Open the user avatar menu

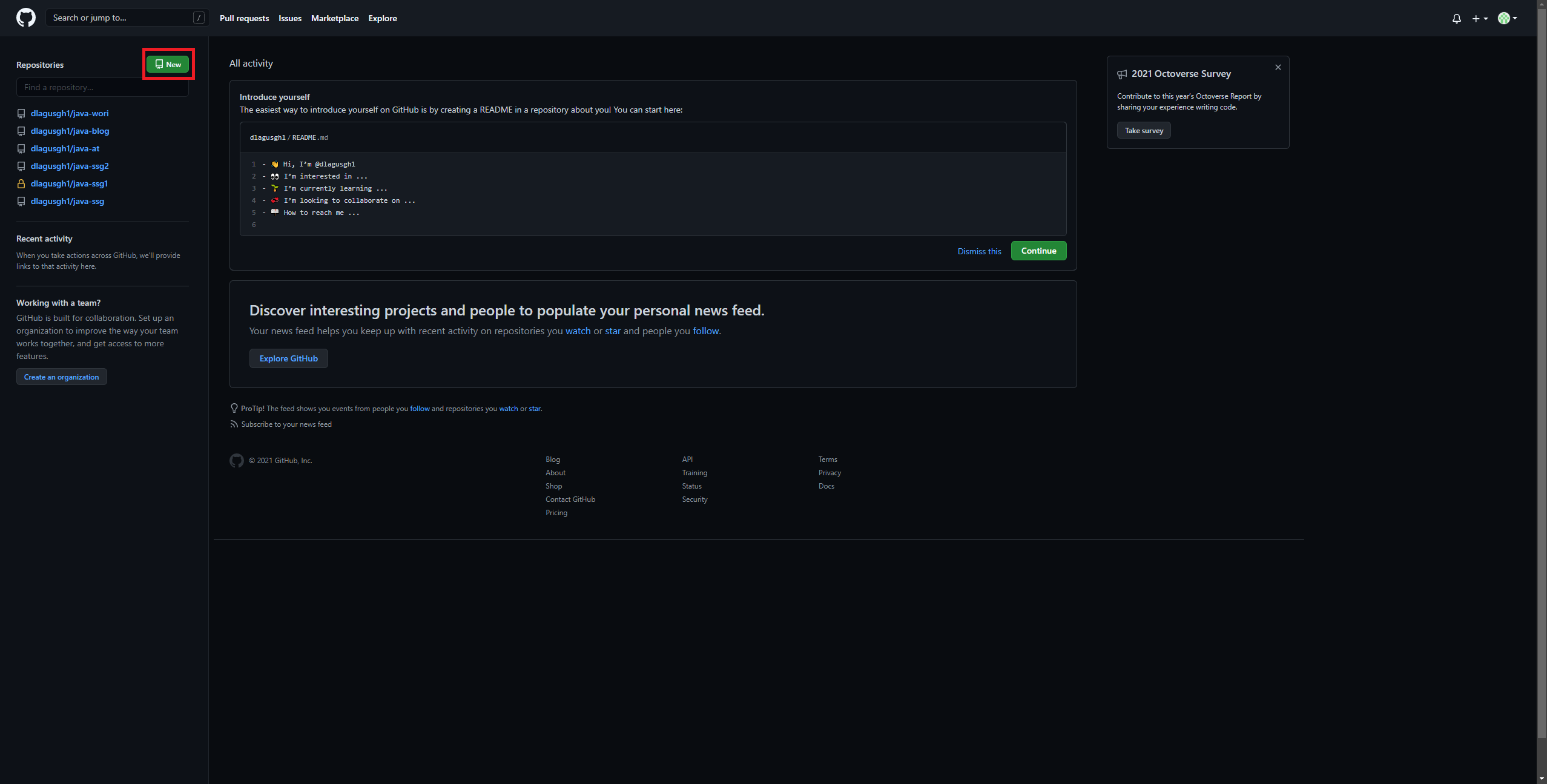point(1507,18)
